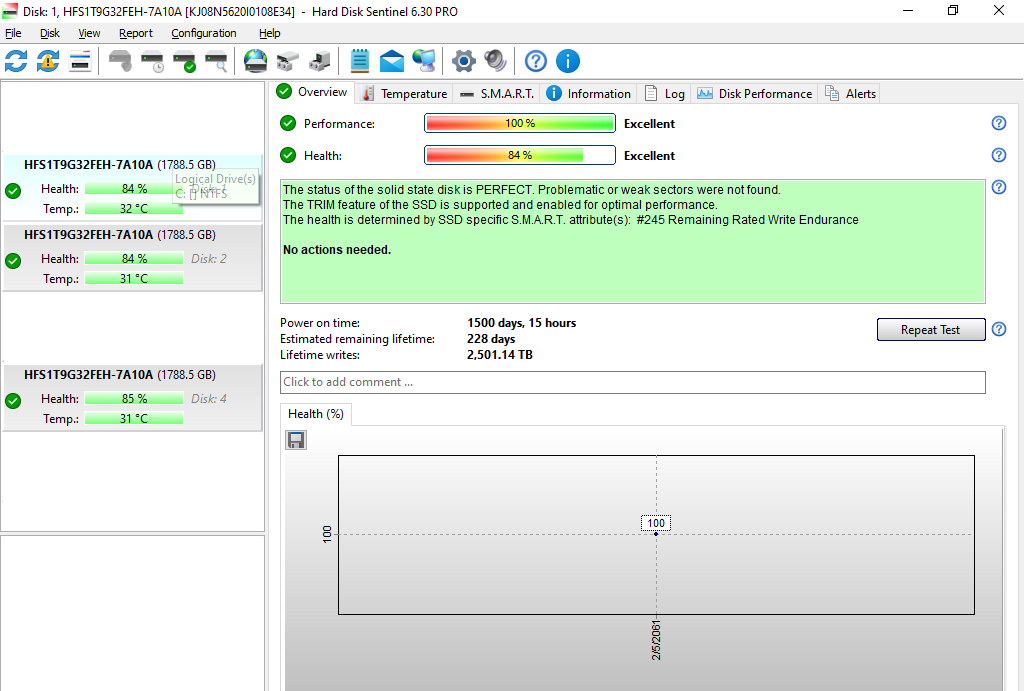The width and height of the screenshot is (1024, 691).
Task: Click the globe with disk toolbar icon
Action: tap(256, 61)
